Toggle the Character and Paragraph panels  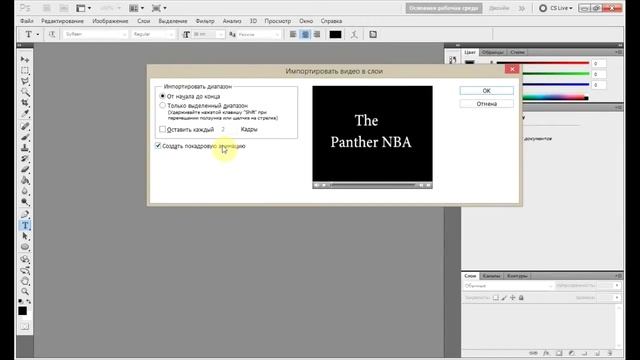(x=373, y=35)
